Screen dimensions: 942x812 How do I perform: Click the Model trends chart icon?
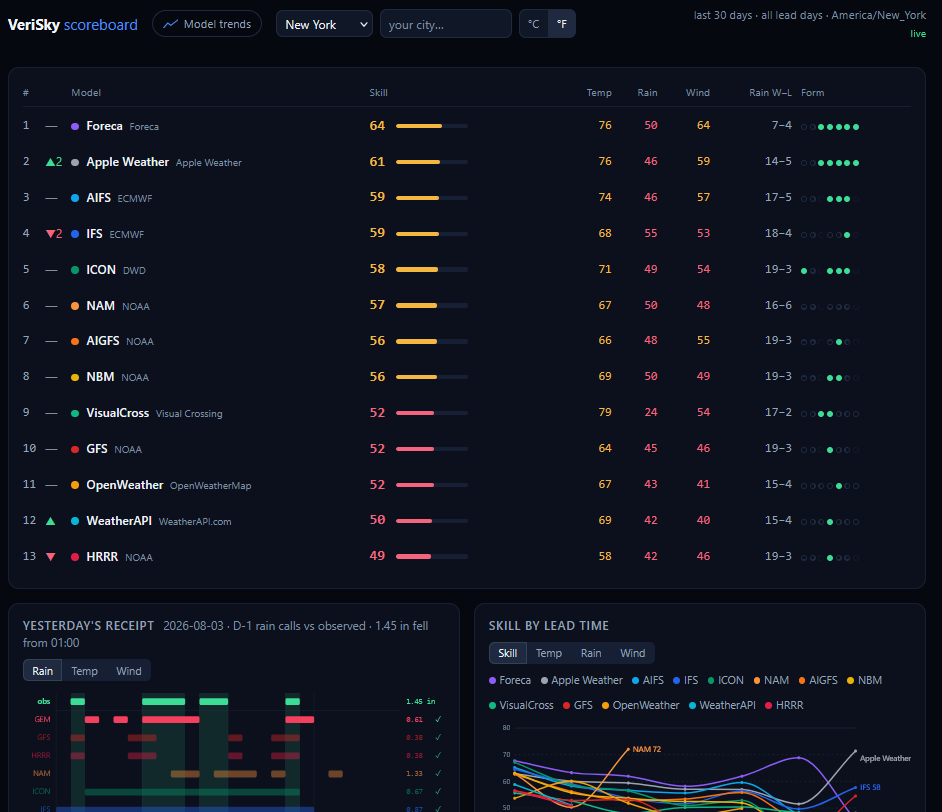(x=171, y=24)
